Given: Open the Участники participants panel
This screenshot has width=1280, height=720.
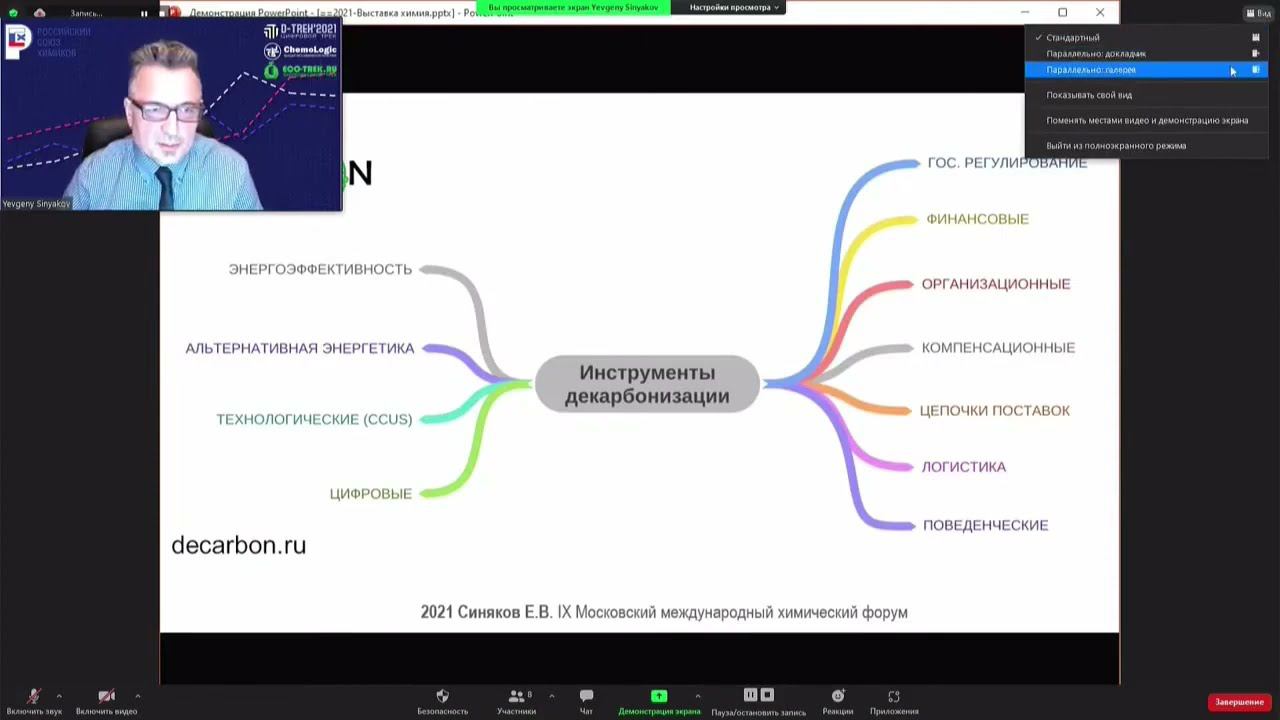Looking at the screenshot, I should point(517,696).
